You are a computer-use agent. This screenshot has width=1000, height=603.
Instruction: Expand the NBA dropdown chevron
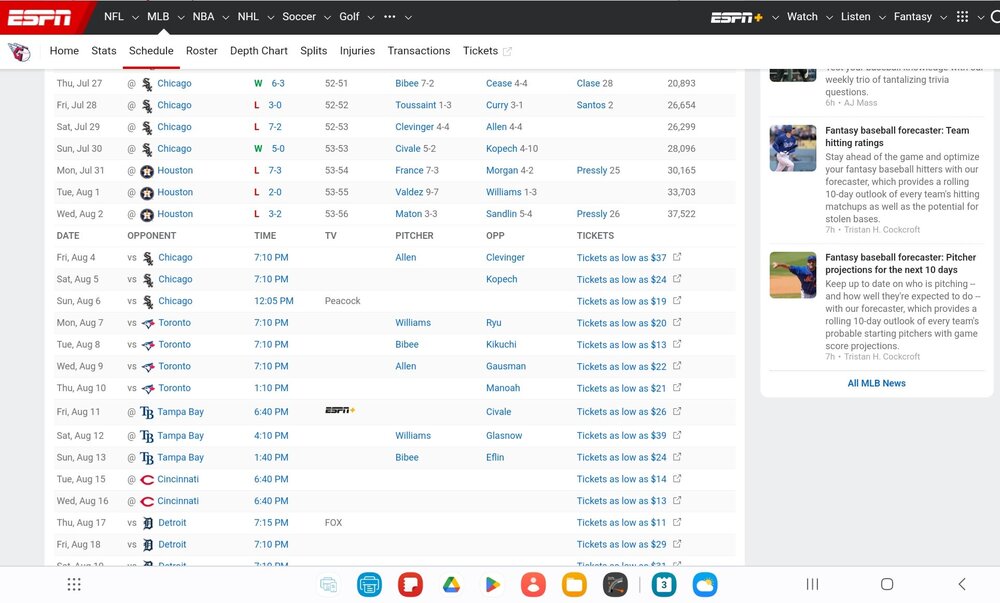pyautogui.click(x=225, y=17)
